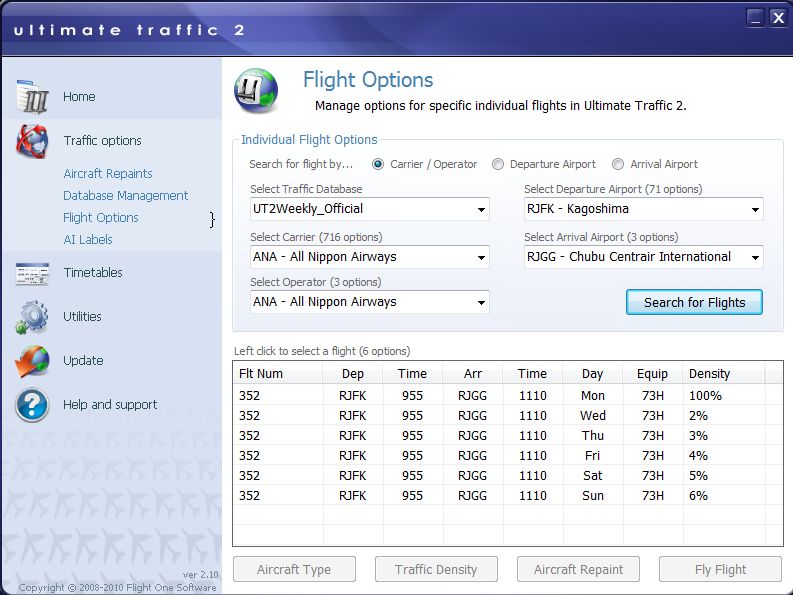Viewport: 793px width, 595px height.
Task: Sort table by Day column header
Action: 592,374
